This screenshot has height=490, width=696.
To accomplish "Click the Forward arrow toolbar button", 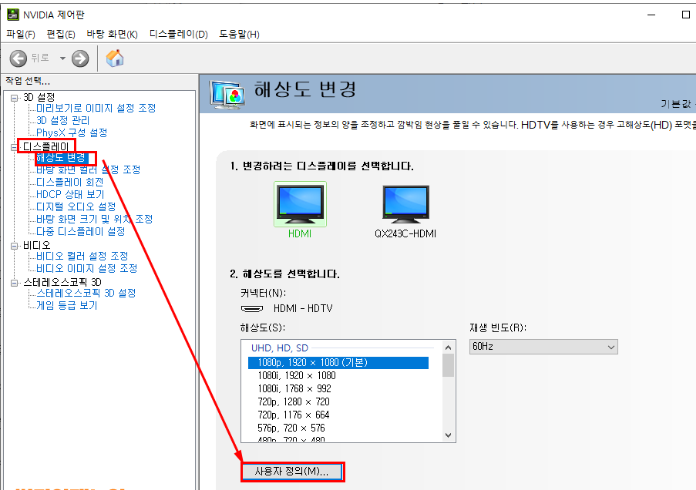I will click(x=80, y=58).
